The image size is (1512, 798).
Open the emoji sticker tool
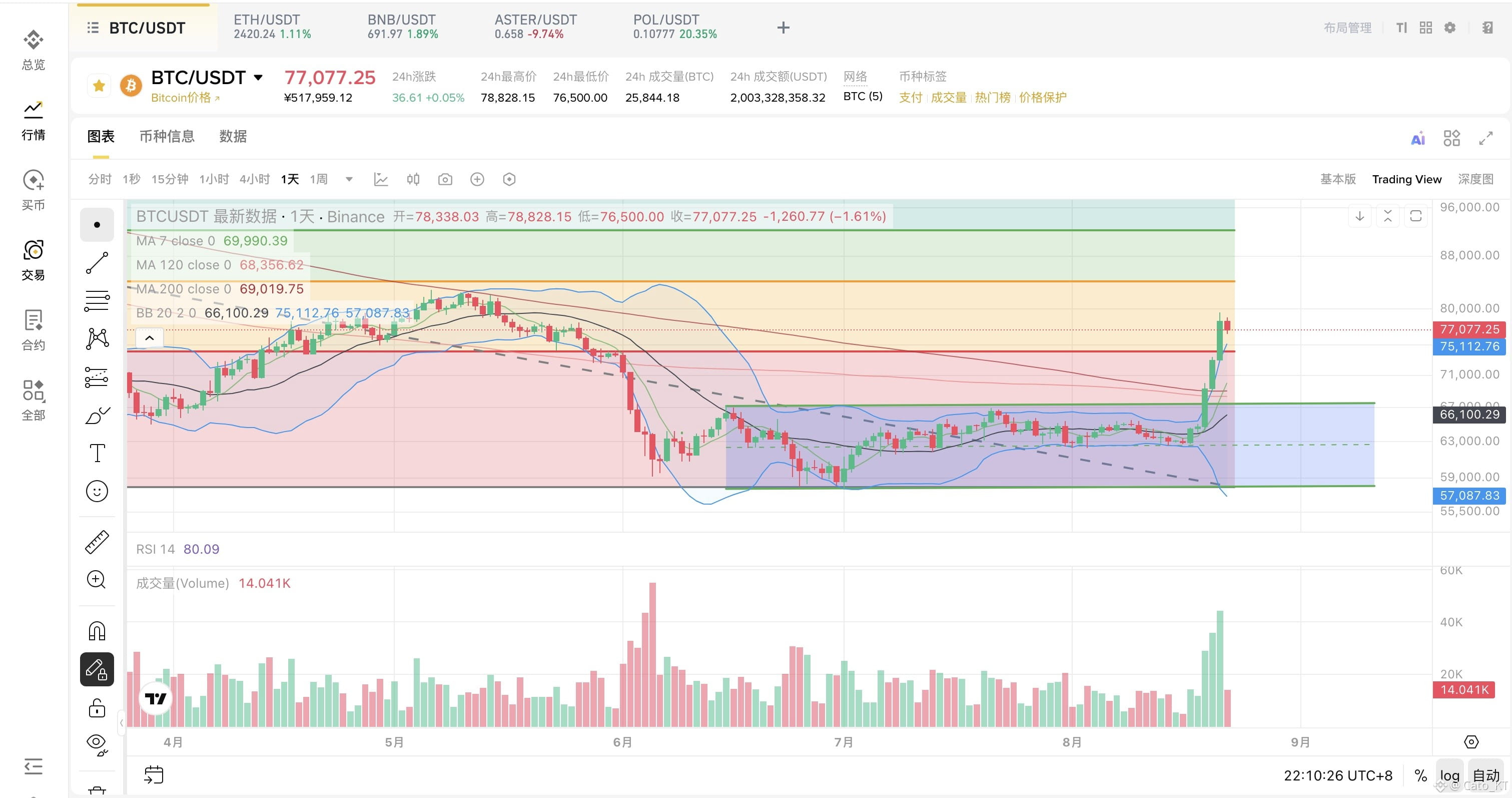(97, 491)
